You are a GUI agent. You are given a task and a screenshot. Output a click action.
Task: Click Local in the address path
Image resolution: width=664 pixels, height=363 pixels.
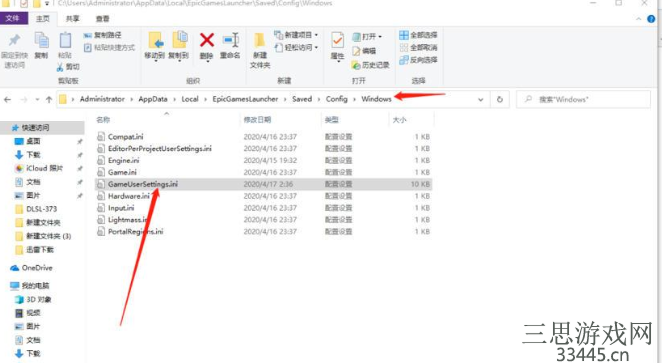(190, 99)
